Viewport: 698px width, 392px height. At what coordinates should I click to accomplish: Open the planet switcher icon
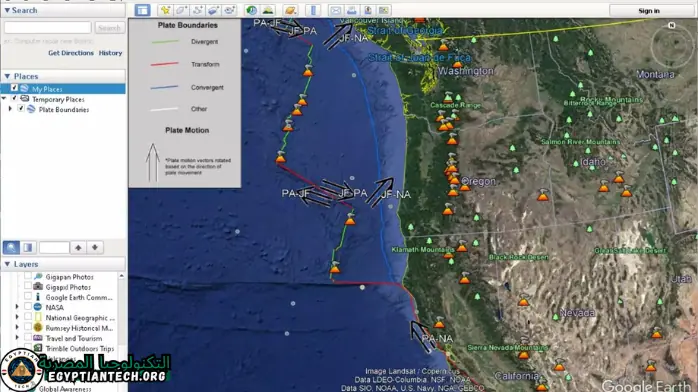(x=290, y=10)
